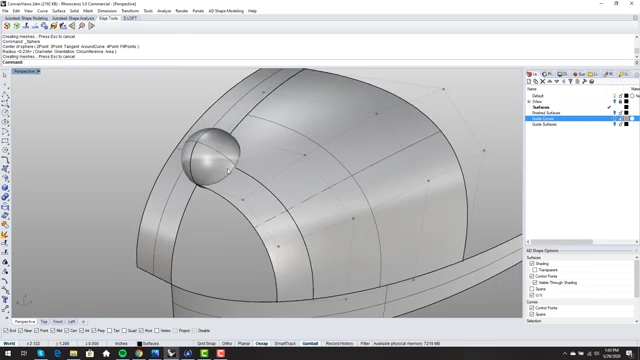This screenshot has height=360, width=640.
Task: Open Spotify from the taskbar
Action: pyautogui.click(x=122, y=353)
